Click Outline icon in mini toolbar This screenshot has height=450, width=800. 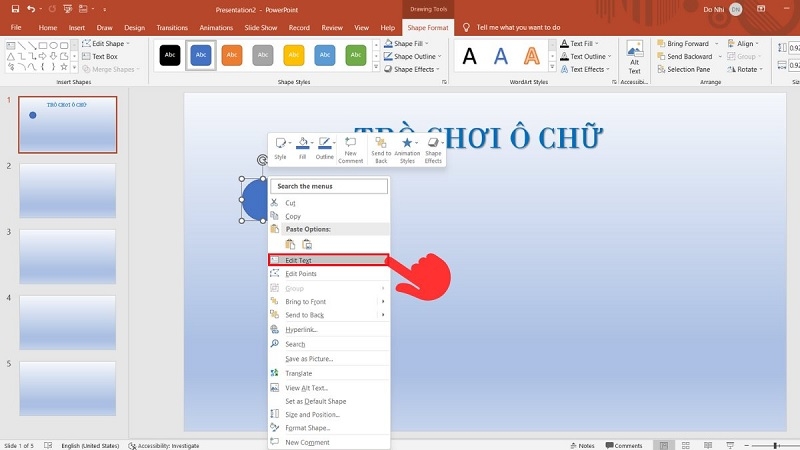click(324, 148)
